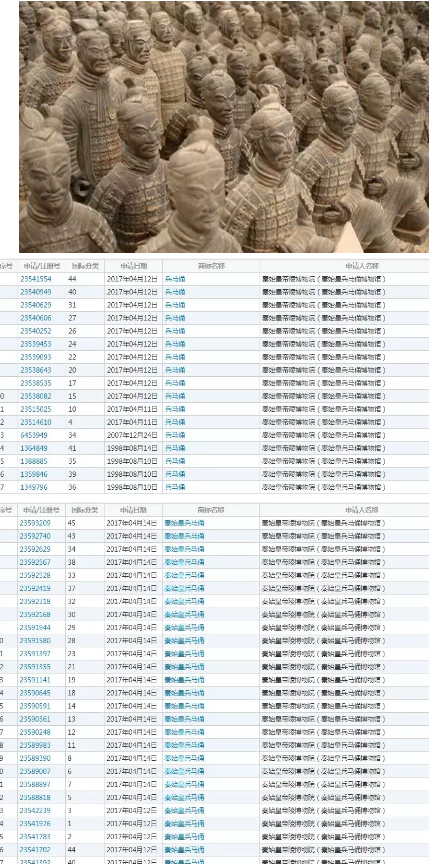Open trademark name link in row 23541554
This screenshot has height=864, width=429.
(175, 279)
